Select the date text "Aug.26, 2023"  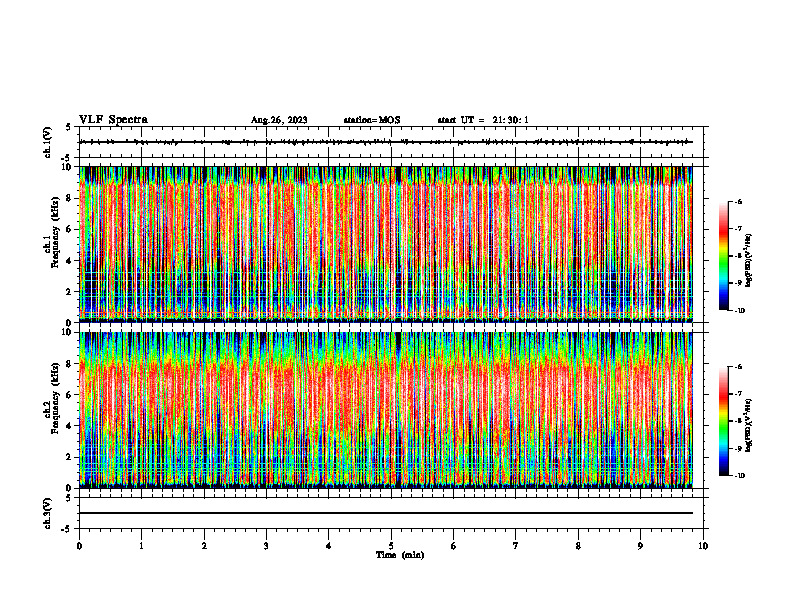click(279, 120)
